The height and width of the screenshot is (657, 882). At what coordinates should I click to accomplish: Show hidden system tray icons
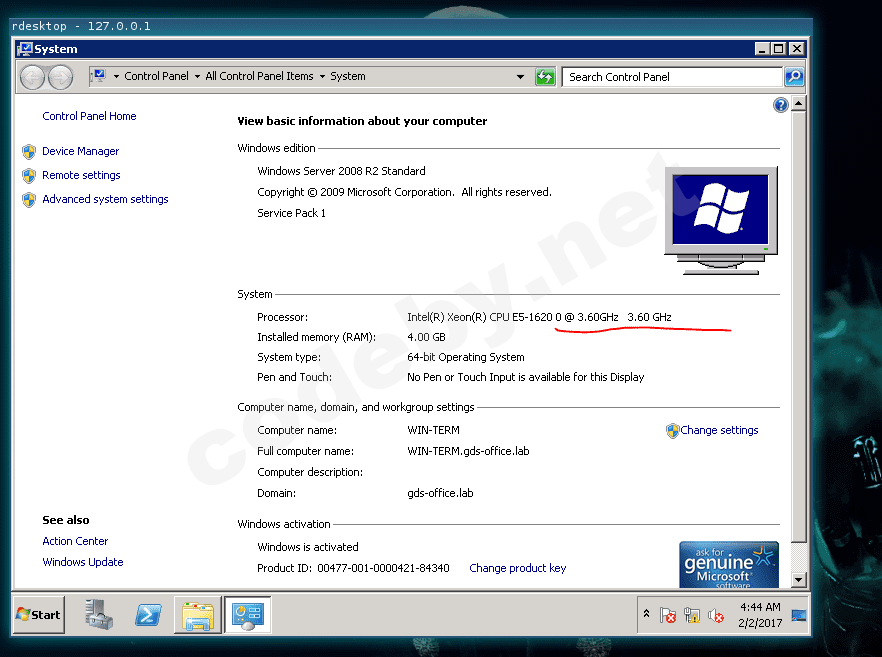(647, 615)
